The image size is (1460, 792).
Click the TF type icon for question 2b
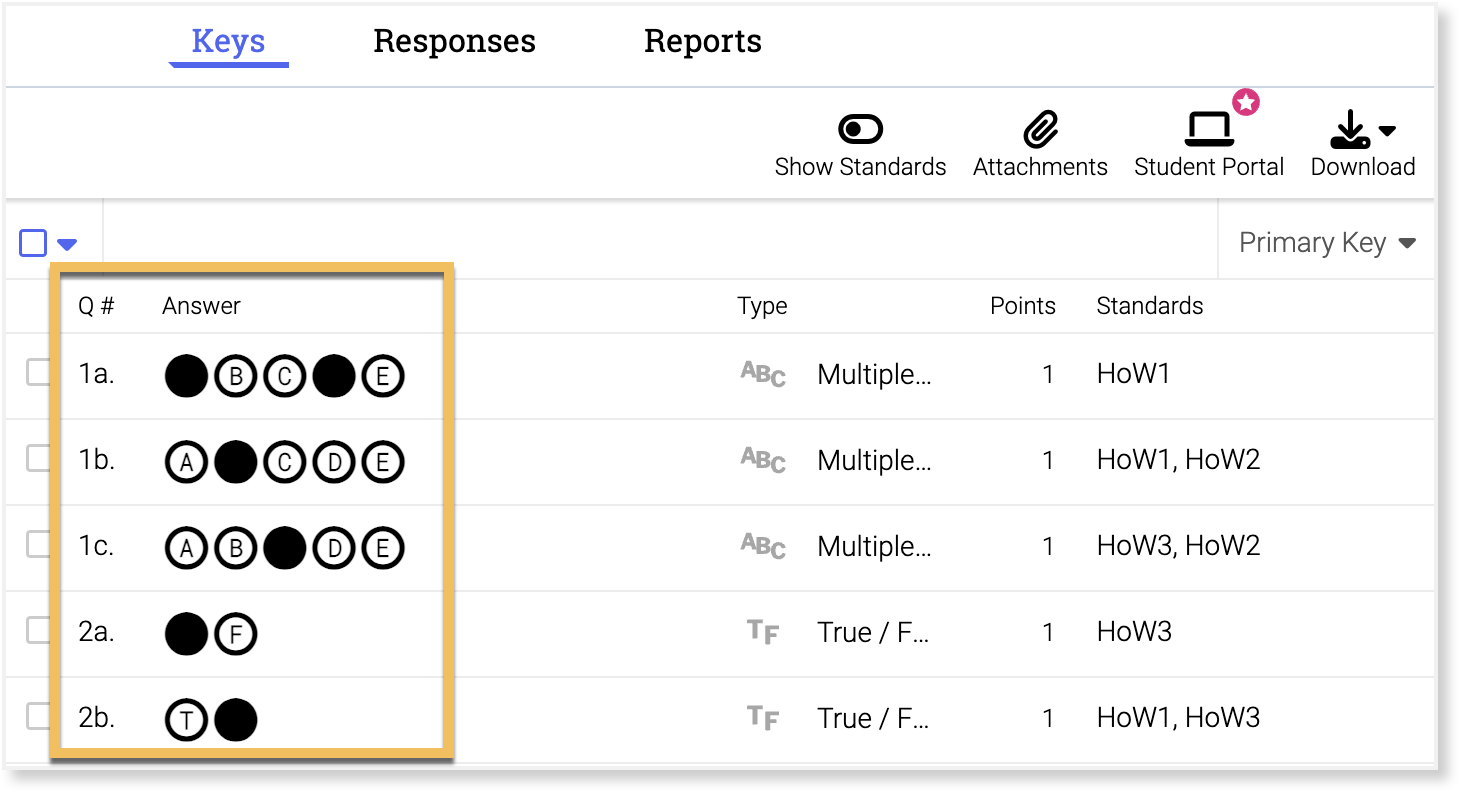tap(762, 718)
